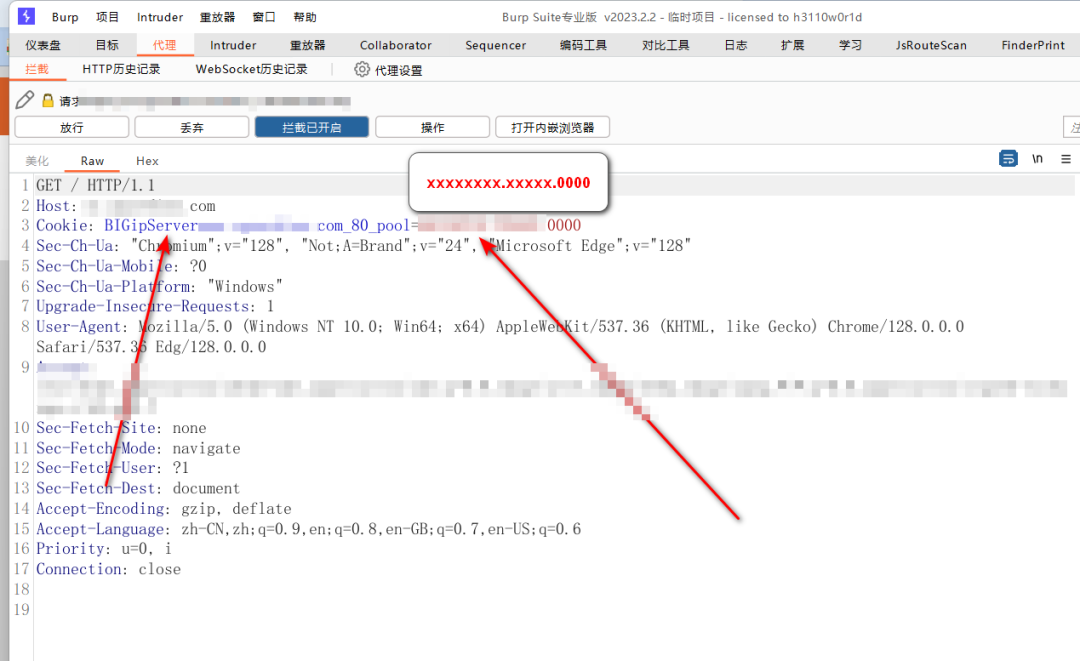Open the Burp menu

65,17
